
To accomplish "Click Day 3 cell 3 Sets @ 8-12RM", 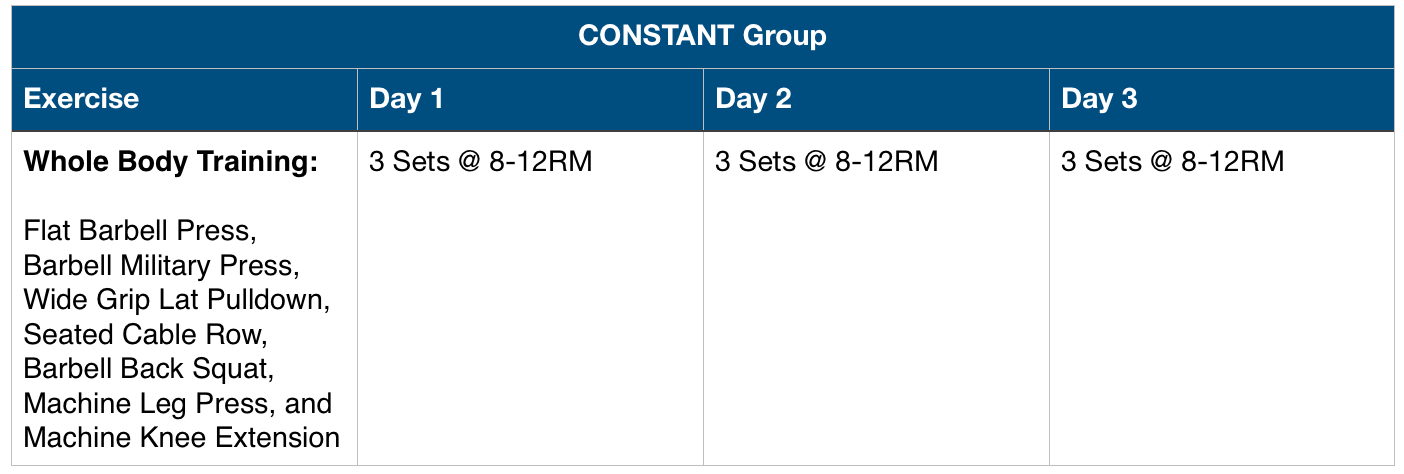I will [x=1173, y=162].
